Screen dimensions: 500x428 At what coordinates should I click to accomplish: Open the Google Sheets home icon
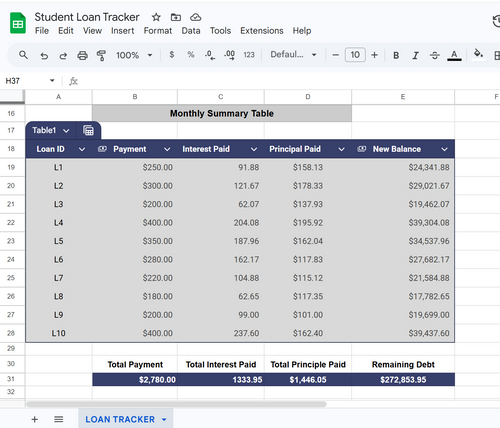[18, 23]
